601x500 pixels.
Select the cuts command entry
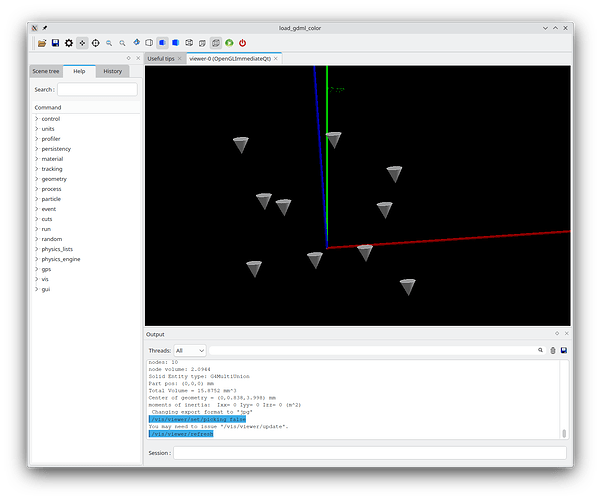tap(47, 219)
